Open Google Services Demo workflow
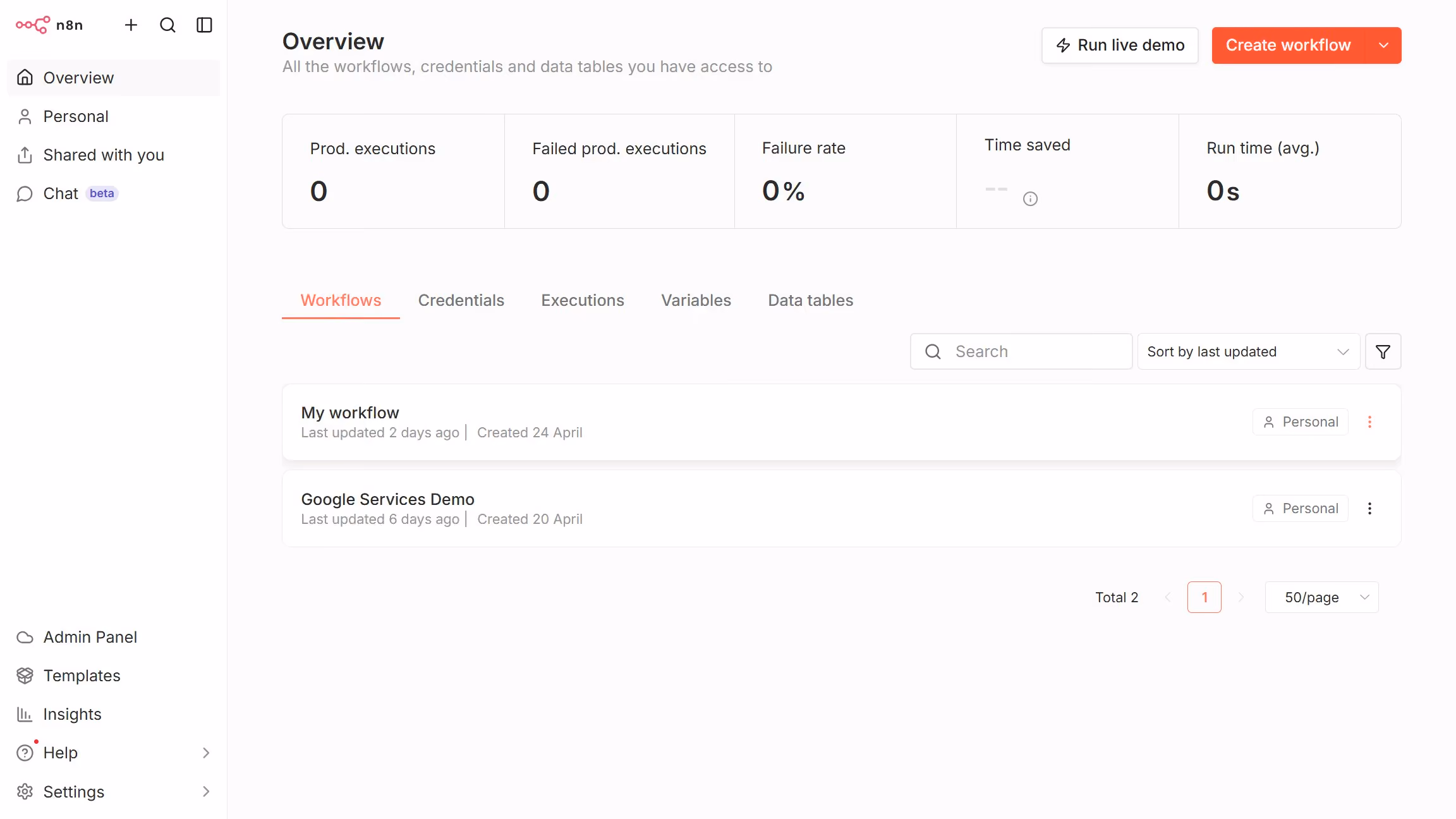This screenshot has height=819, width=1456. (x=842, y=509)
